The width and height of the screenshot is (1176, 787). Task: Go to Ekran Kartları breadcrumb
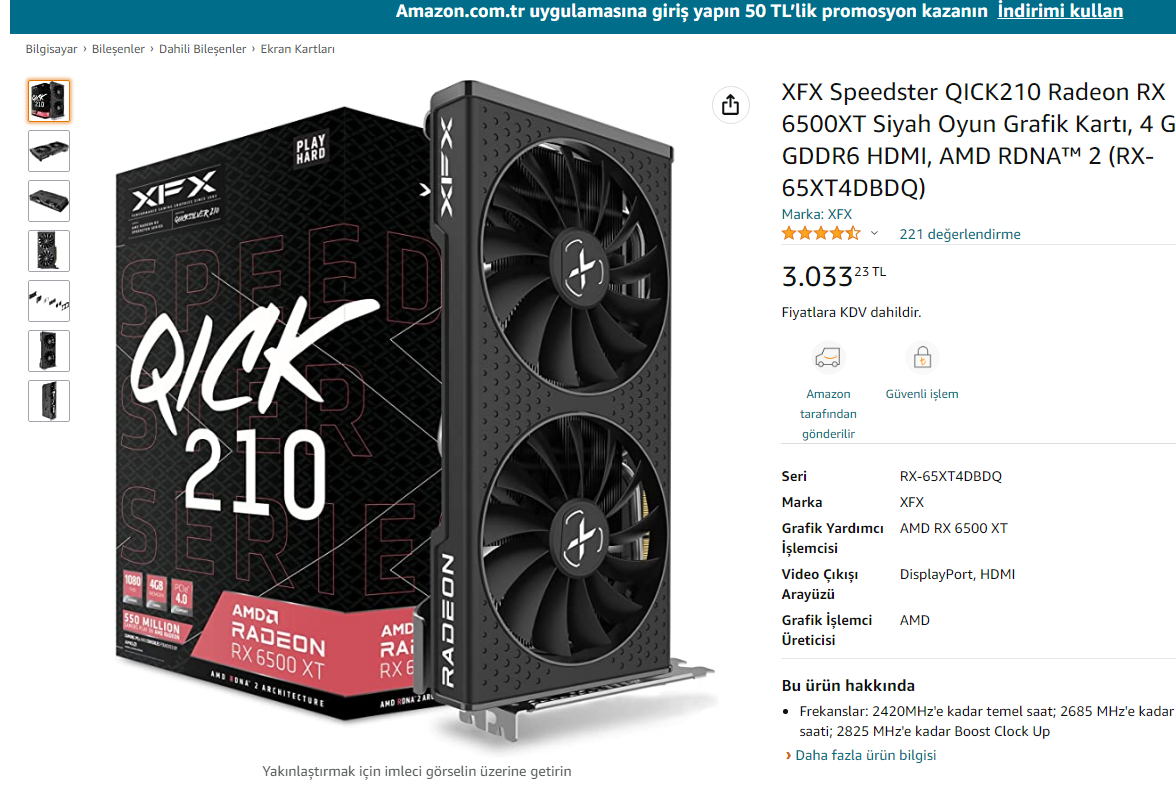point(298,49)
